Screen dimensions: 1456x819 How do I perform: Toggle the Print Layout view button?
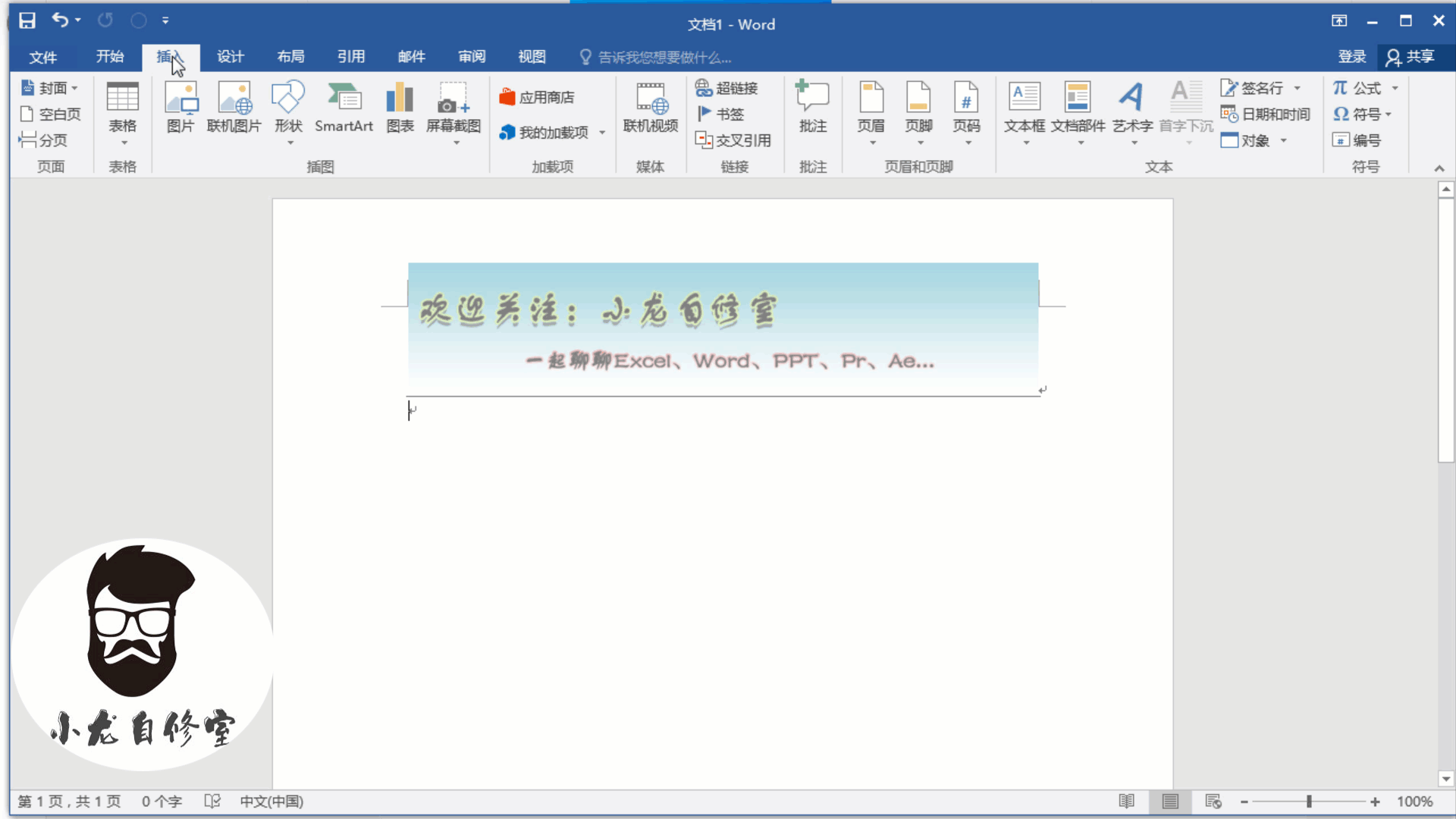[x=1170, y=802]
